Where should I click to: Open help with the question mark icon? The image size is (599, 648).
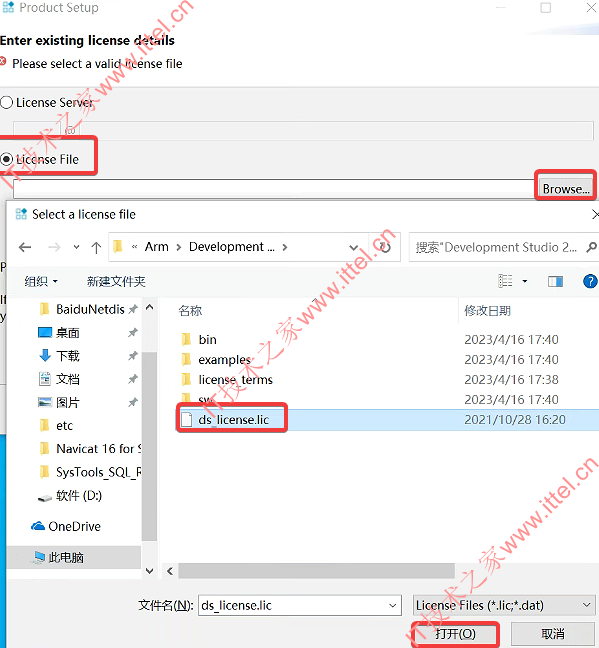click(x=590, y=281)
